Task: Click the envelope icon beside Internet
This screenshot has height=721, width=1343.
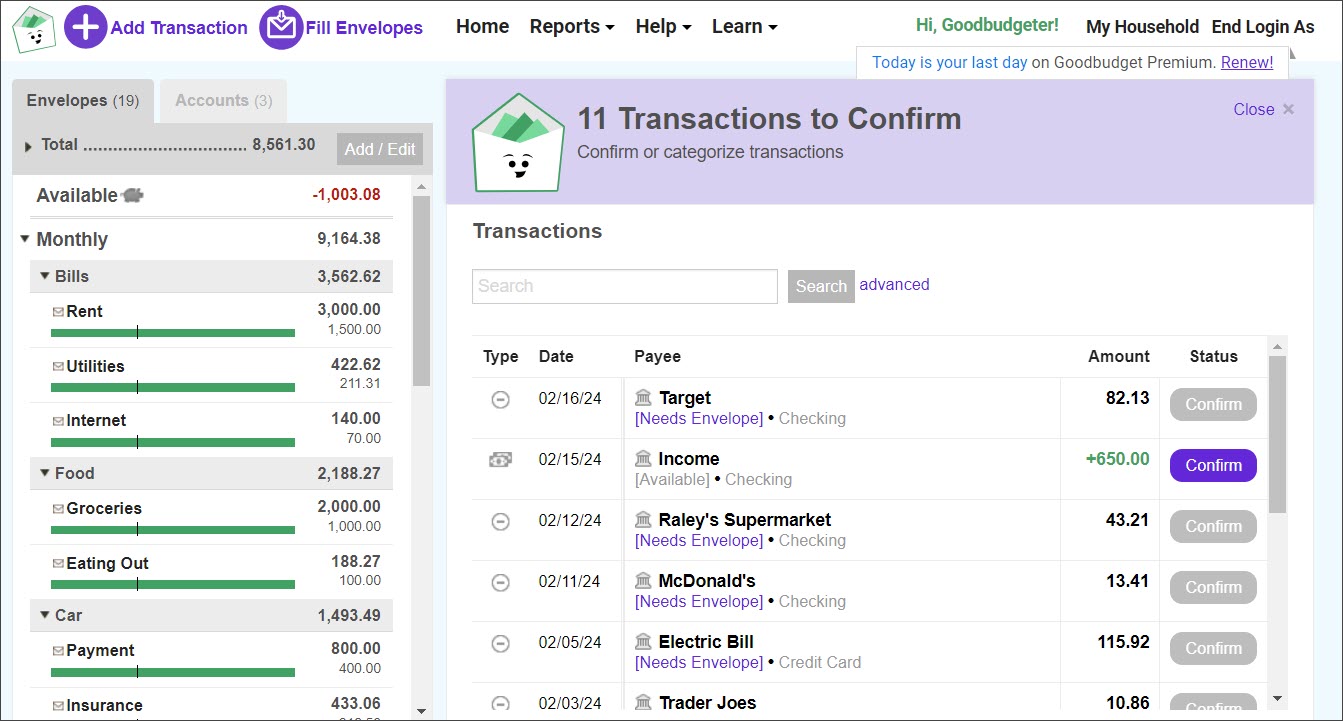Action: 58,421
